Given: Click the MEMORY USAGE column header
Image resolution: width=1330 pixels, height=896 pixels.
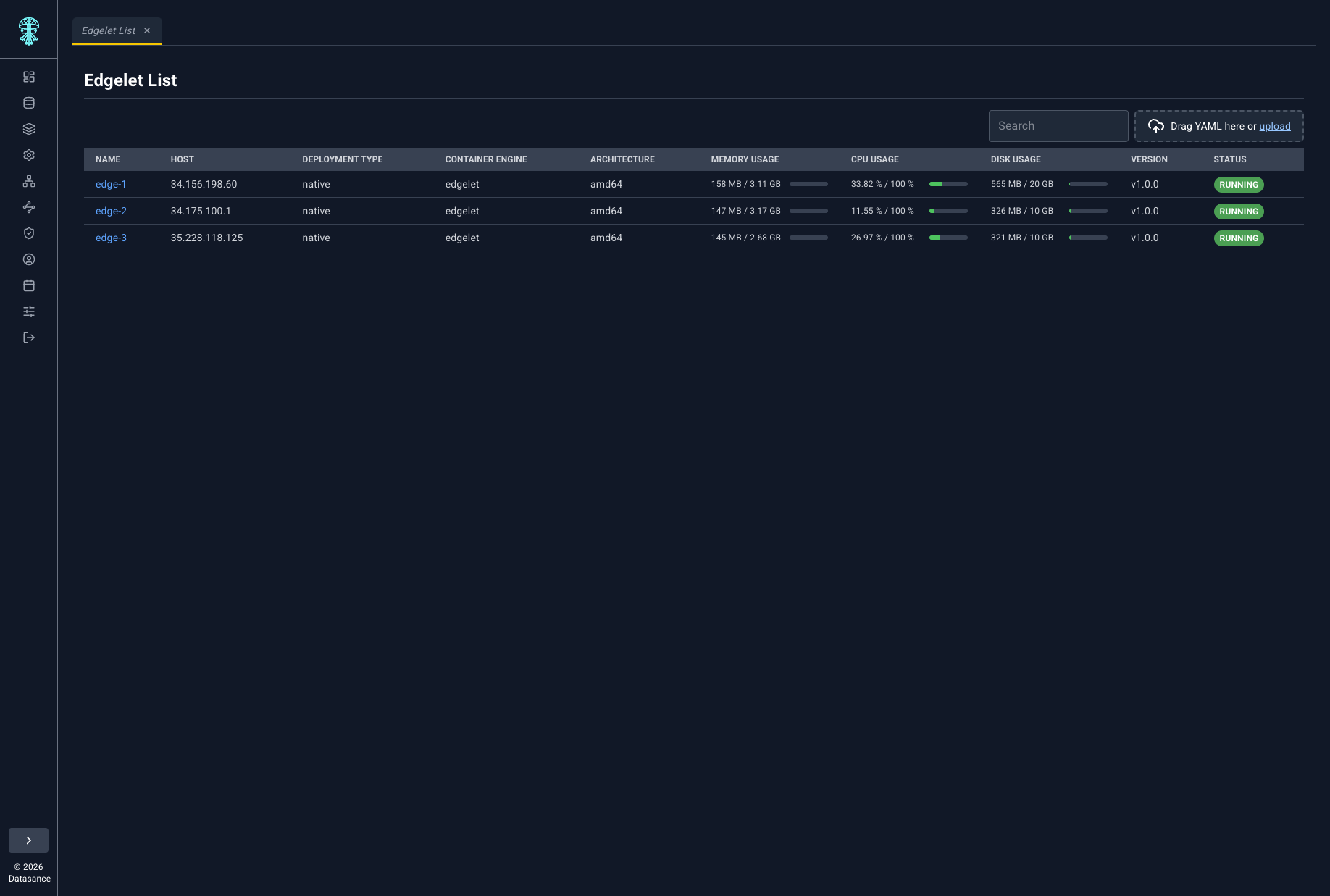Looking at the screenshot, I should click(x=745, y=159).
